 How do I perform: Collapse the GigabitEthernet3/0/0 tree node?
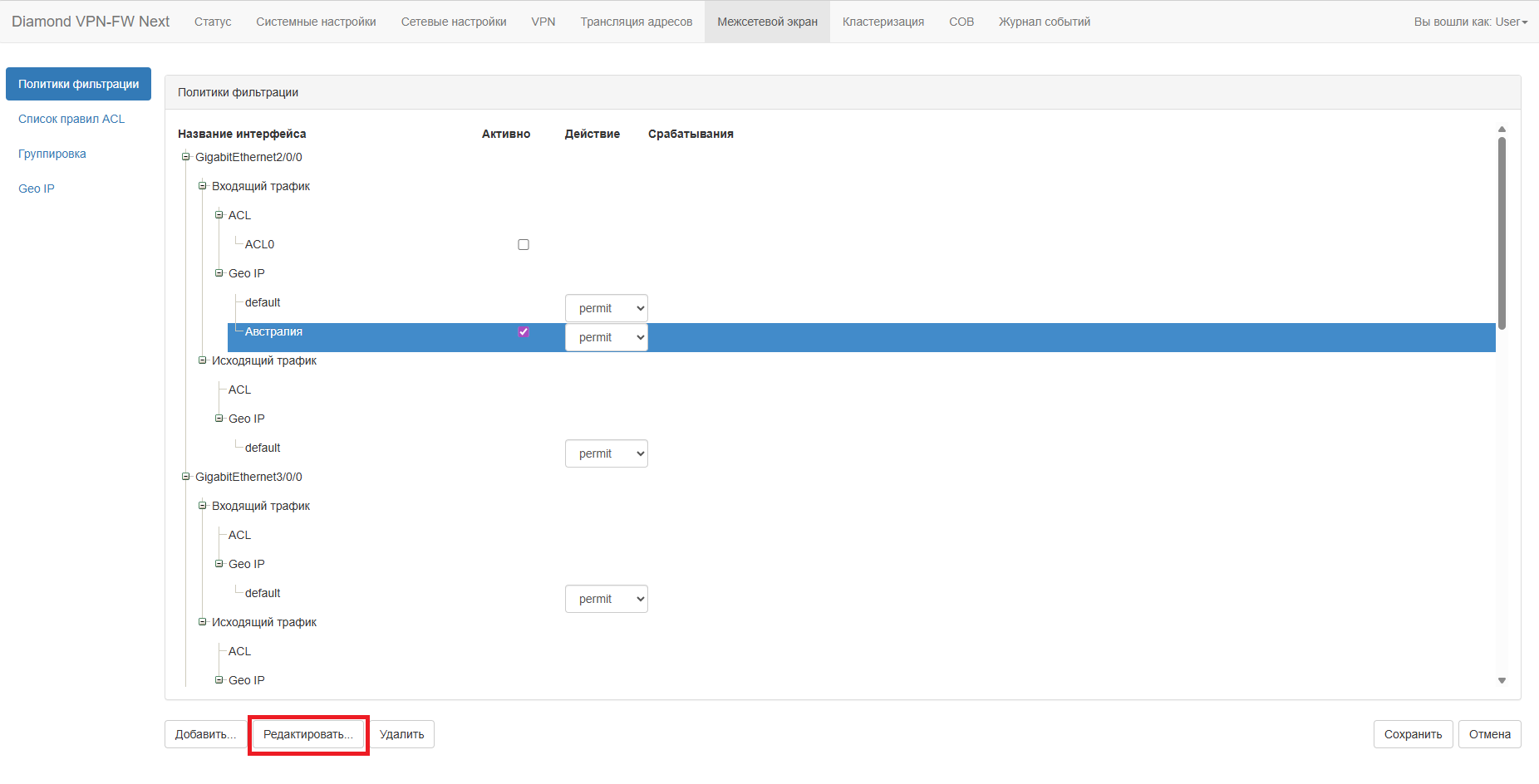point(186,477)
